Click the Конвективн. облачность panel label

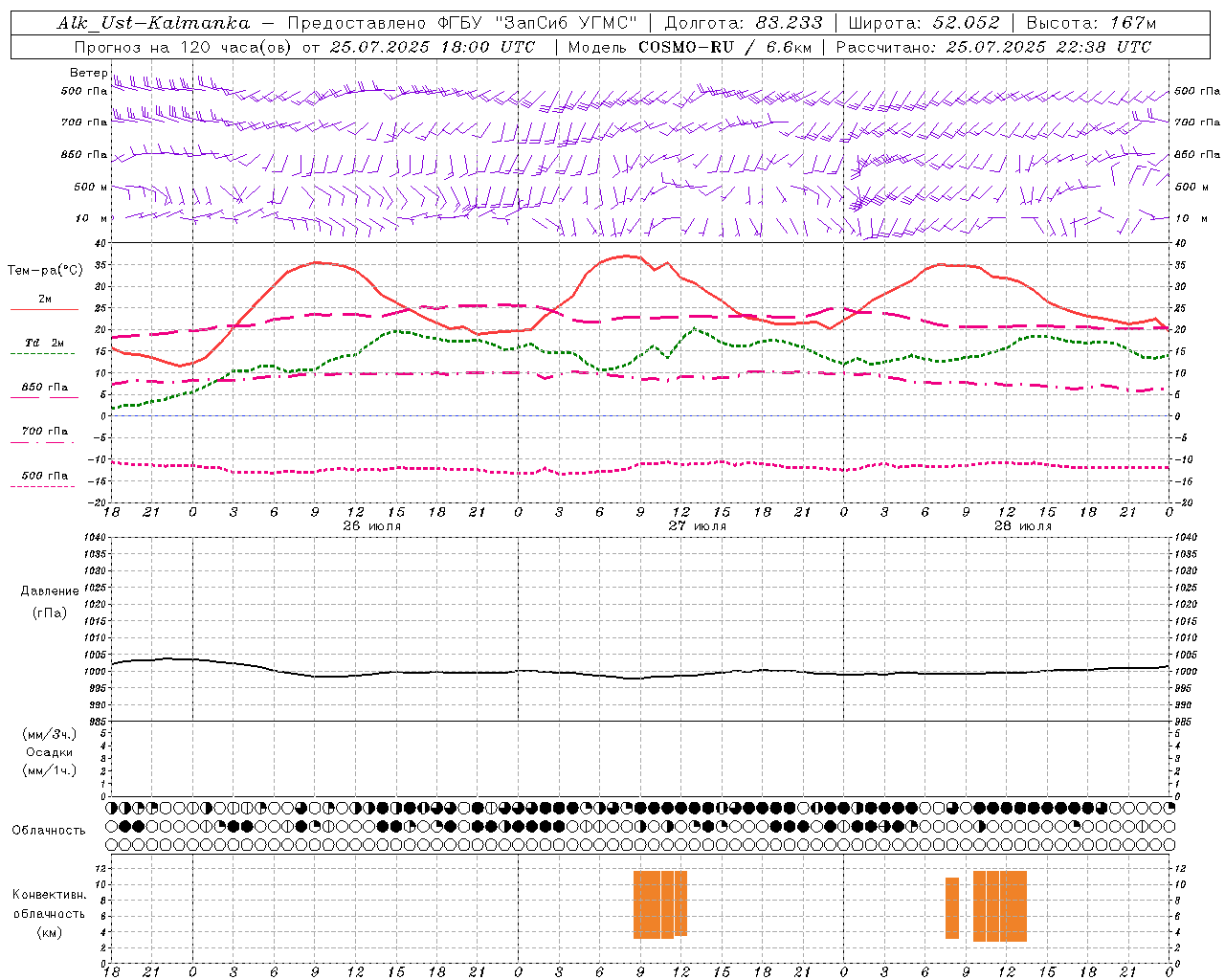(49, 904)
